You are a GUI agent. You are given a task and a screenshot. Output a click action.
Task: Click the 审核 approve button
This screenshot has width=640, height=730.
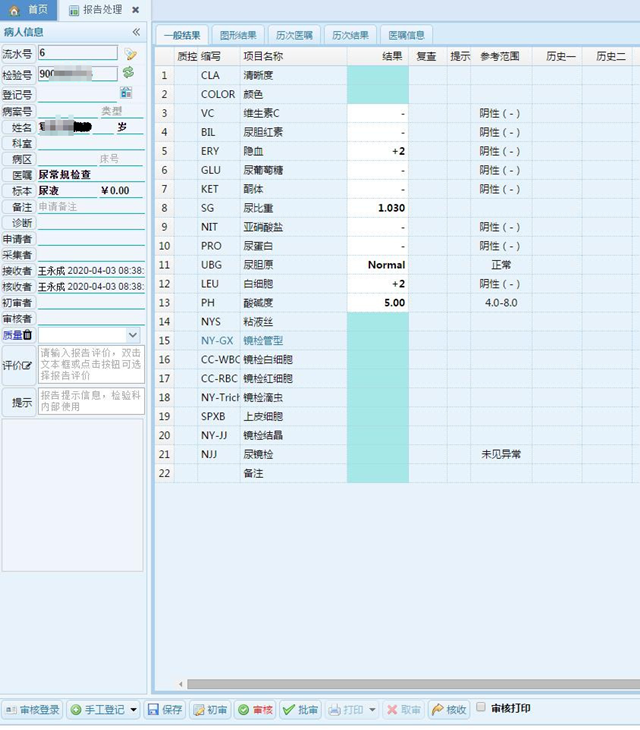(x=255, y=710)
